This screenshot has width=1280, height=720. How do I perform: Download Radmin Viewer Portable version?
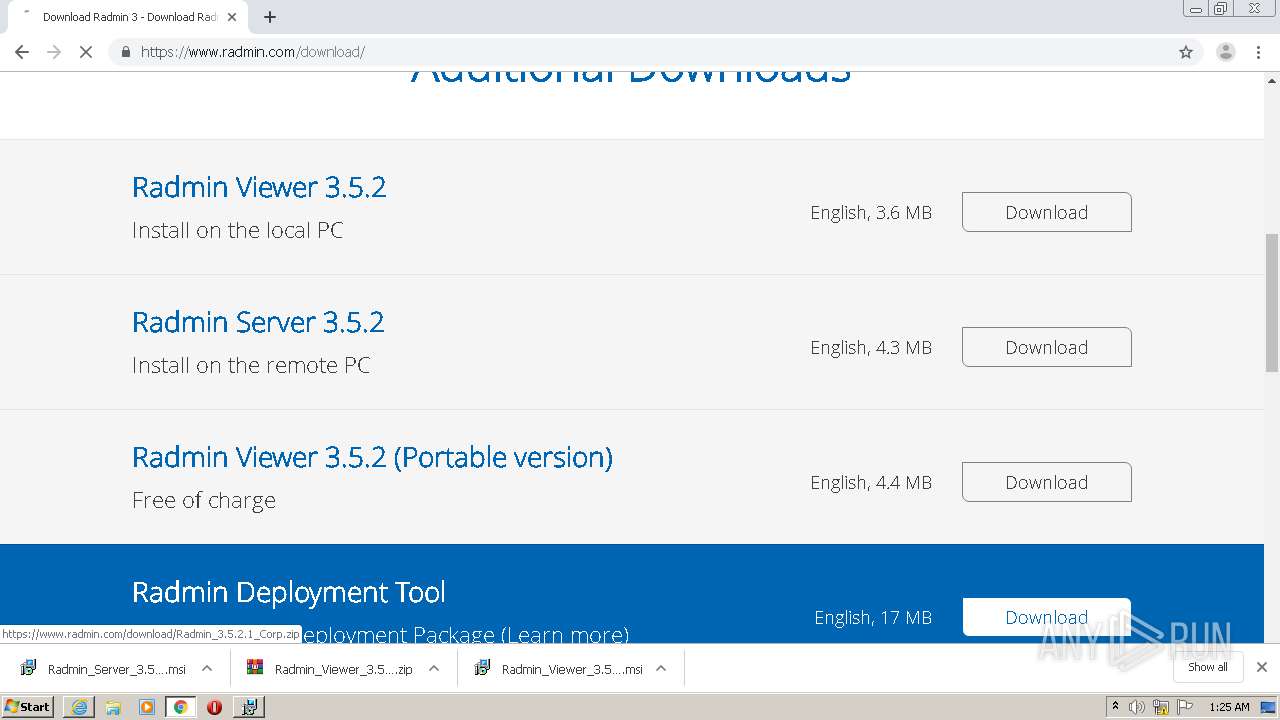coord(1046,482)
